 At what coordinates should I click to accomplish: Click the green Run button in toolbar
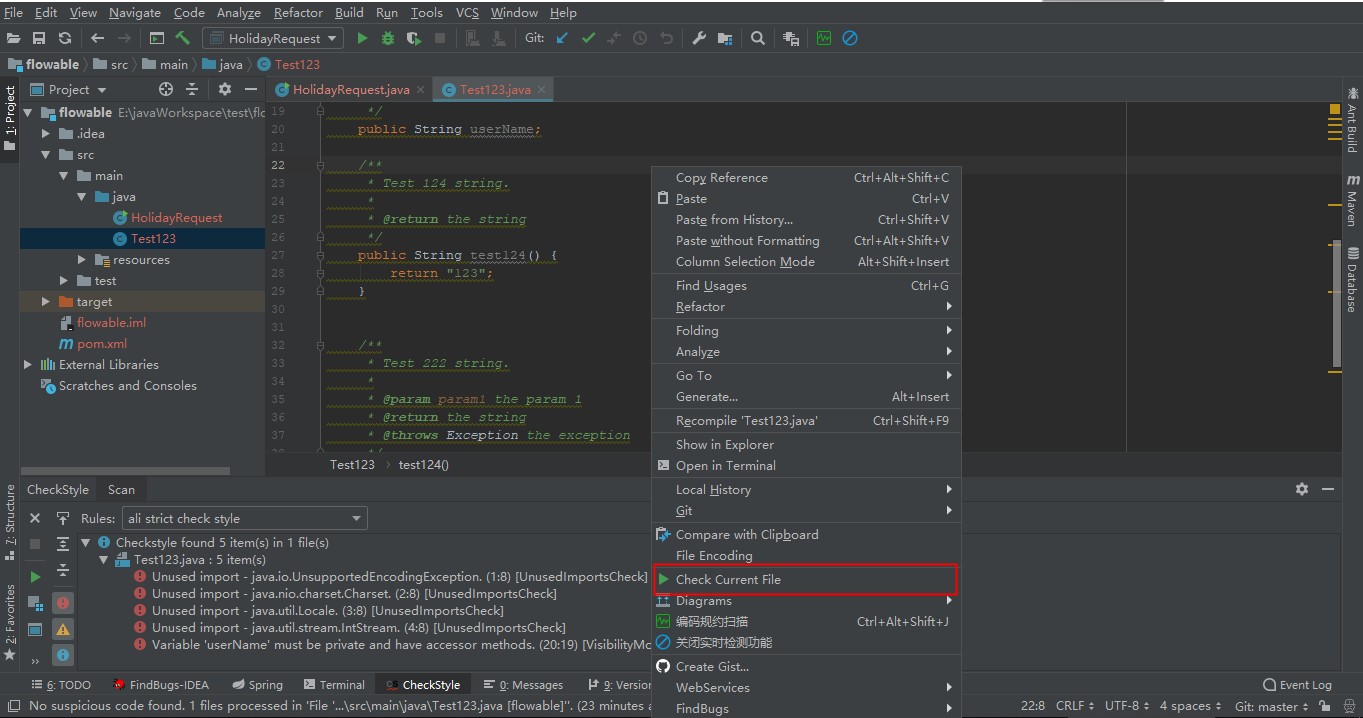pos(362,38)
